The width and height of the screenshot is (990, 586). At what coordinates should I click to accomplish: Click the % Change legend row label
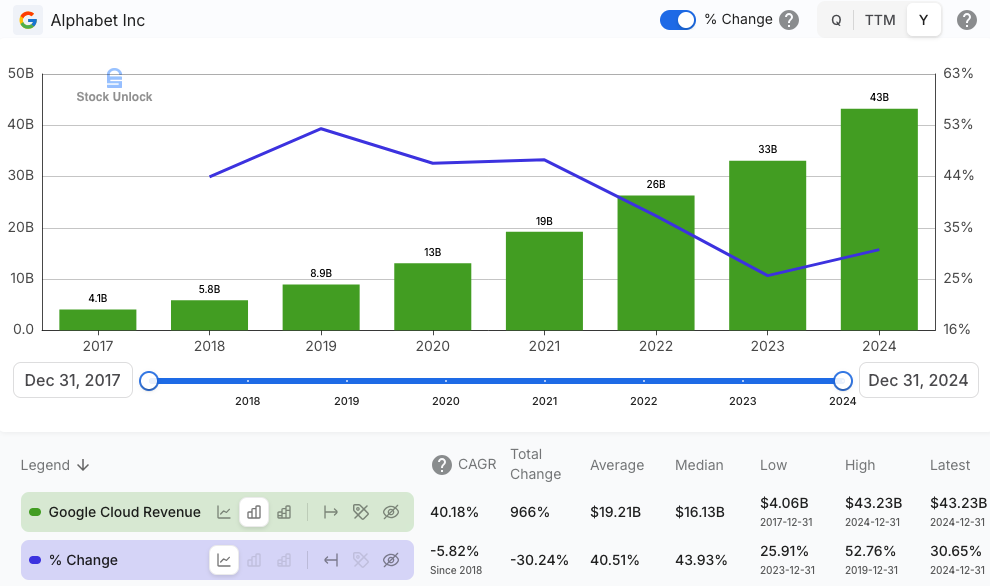(83, 560)
